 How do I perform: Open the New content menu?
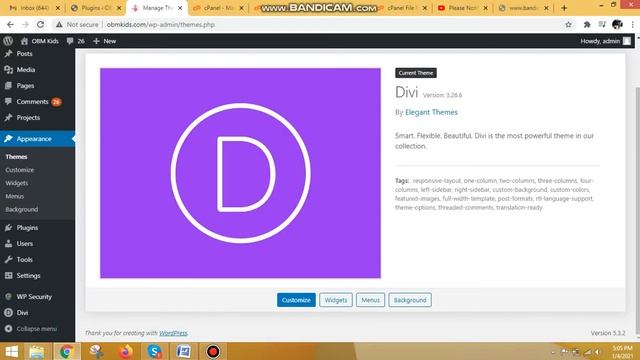pyautogui.click(x=104, y=41)
